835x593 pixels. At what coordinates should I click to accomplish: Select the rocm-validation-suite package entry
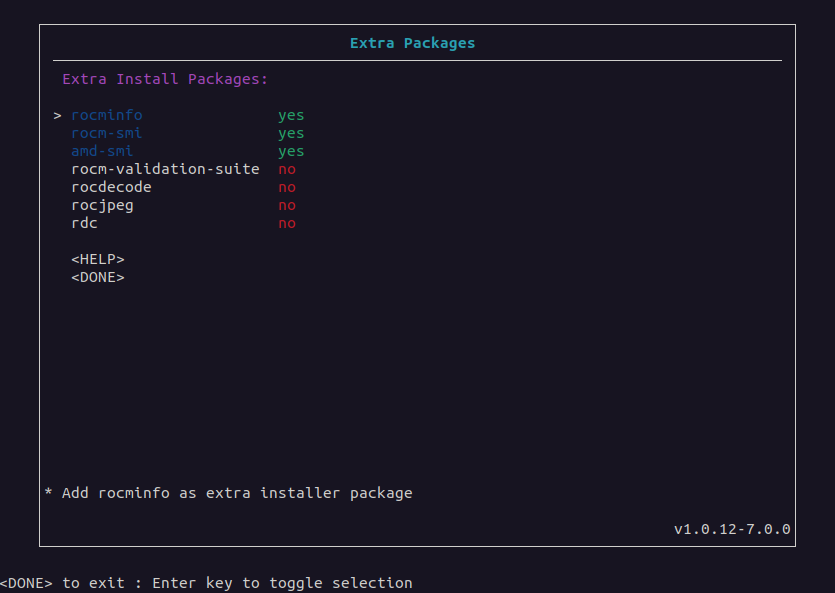tap(165, 169)
